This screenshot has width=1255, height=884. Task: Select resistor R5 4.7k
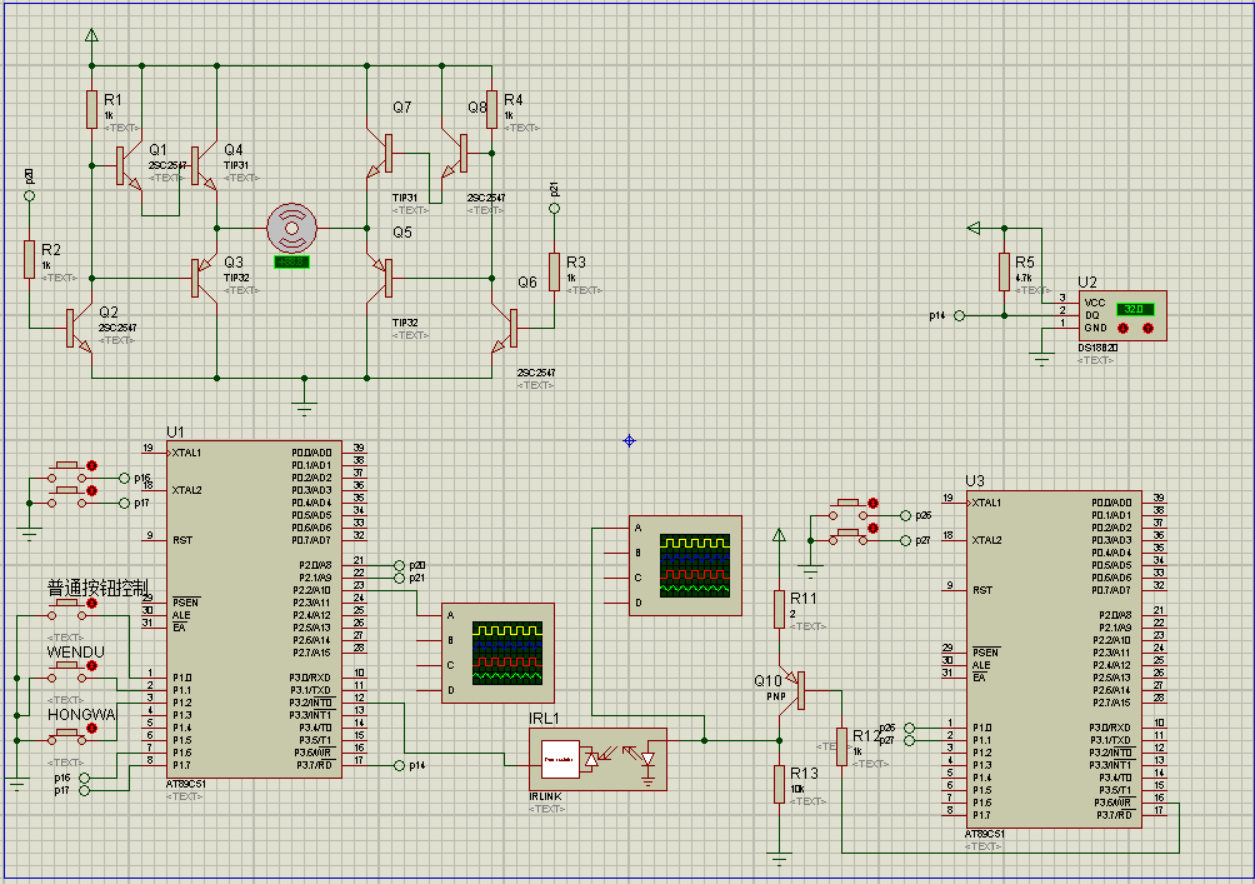coord(1004,271)
